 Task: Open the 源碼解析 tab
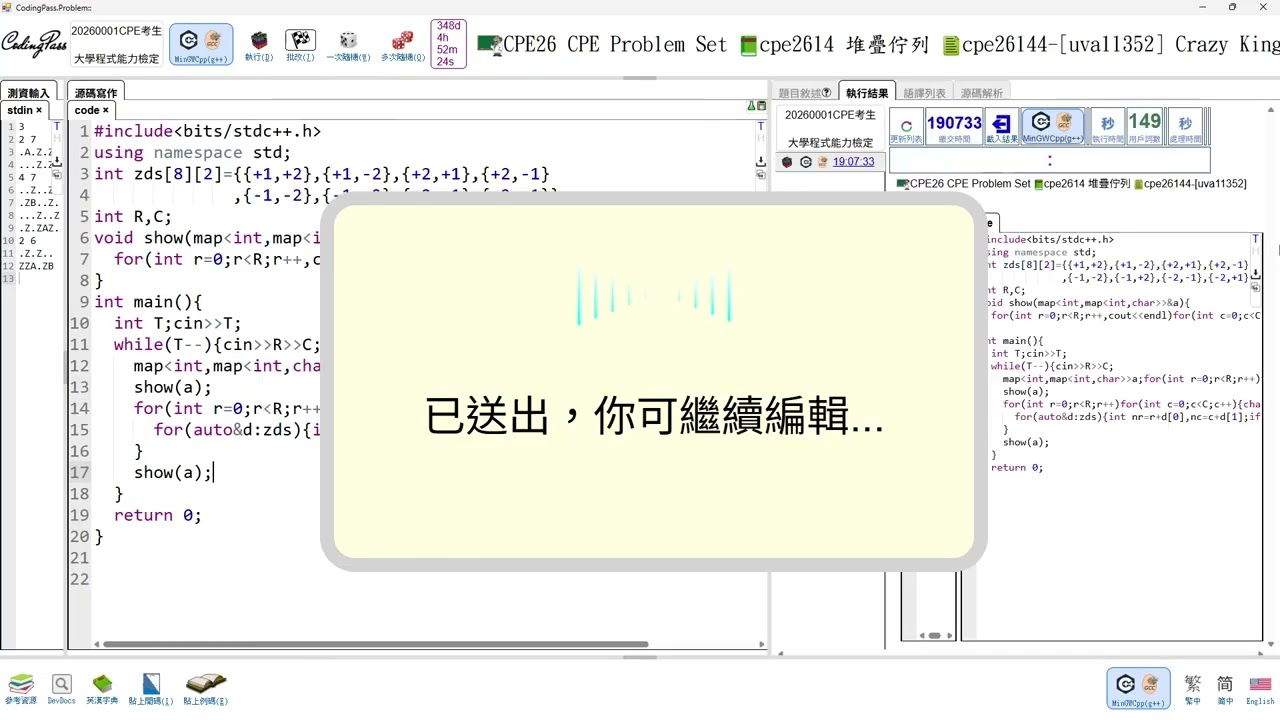pos(981,93)
